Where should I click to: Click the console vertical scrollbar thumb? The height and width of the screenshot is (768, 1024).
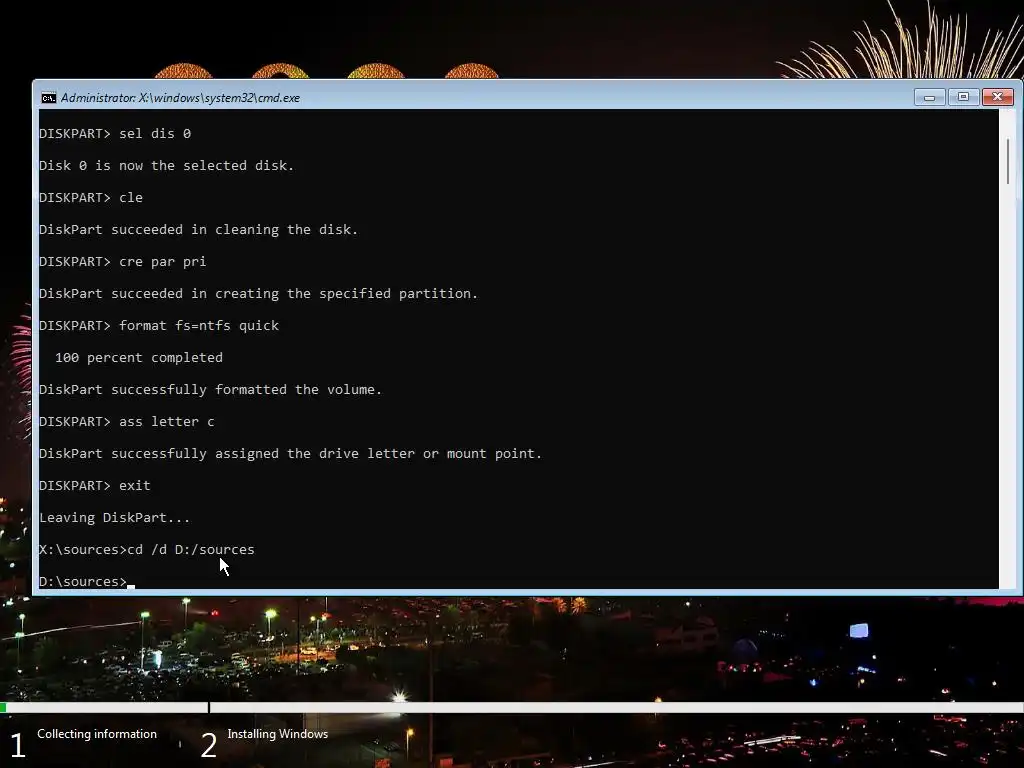pos(1009,161)
